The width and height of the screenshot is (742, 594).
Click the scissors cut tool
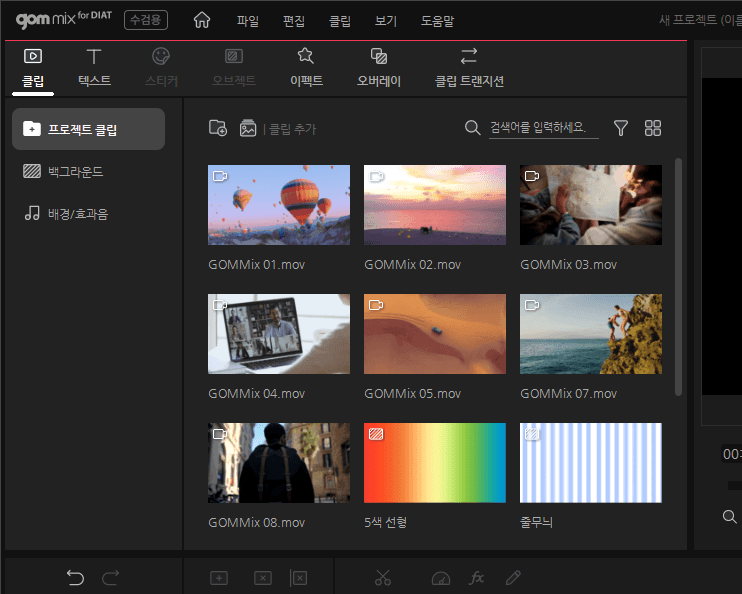click(383, 577)
